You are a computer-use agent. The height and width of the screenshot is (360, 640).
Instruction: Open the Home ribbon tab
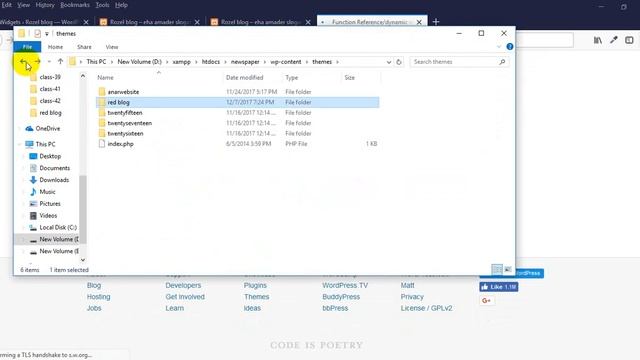point(55,47)
